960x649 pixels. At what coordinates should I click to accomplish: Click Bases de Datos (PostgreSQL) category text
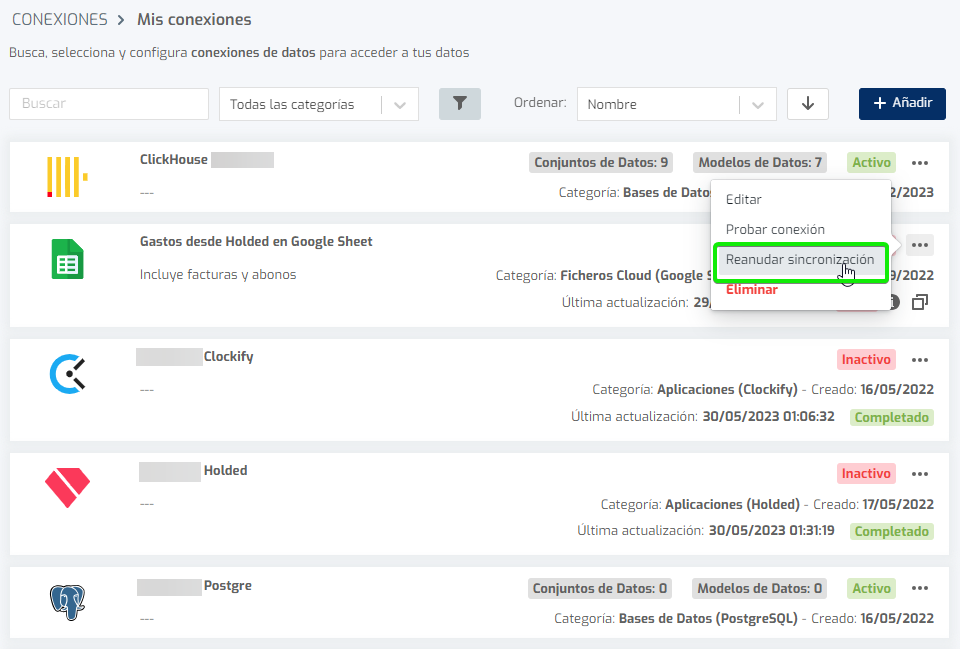pos(708,618)
